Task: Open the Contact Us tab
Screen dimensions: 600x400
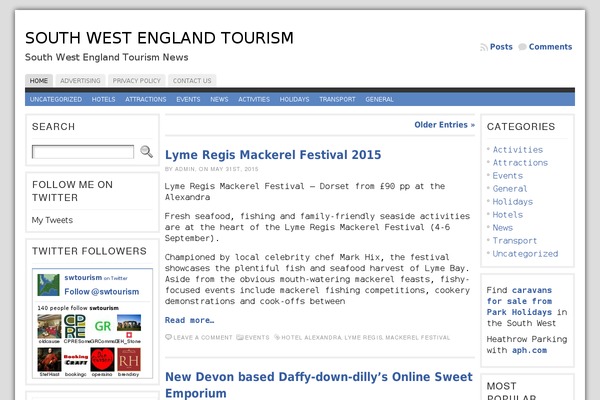Action: (192, 81)
